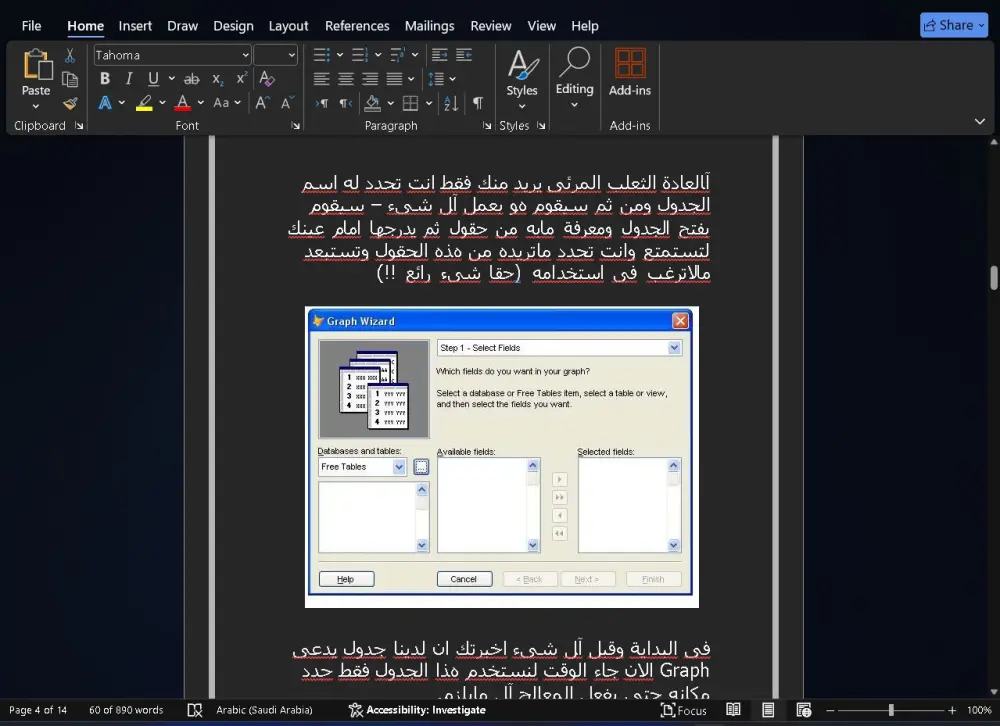Open the Sort tool in Paragraph group

(449, 103)
